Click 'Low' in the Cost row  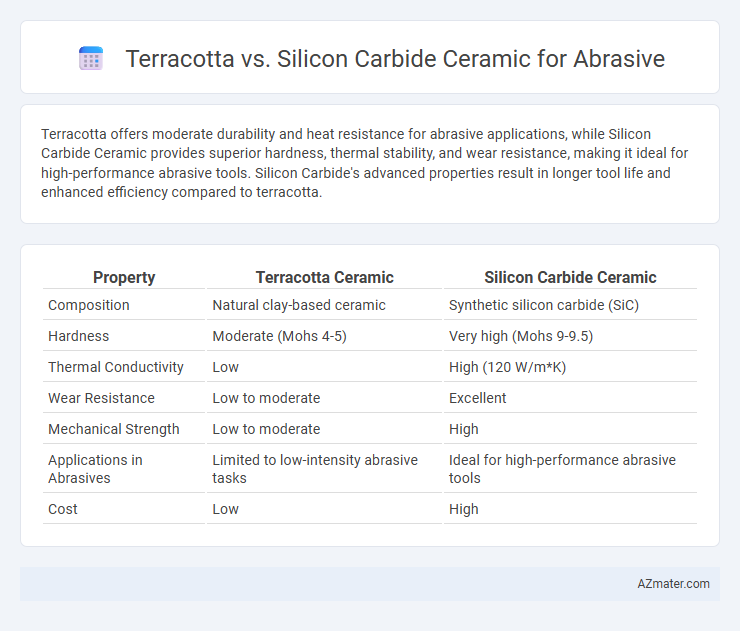point(226,509)
